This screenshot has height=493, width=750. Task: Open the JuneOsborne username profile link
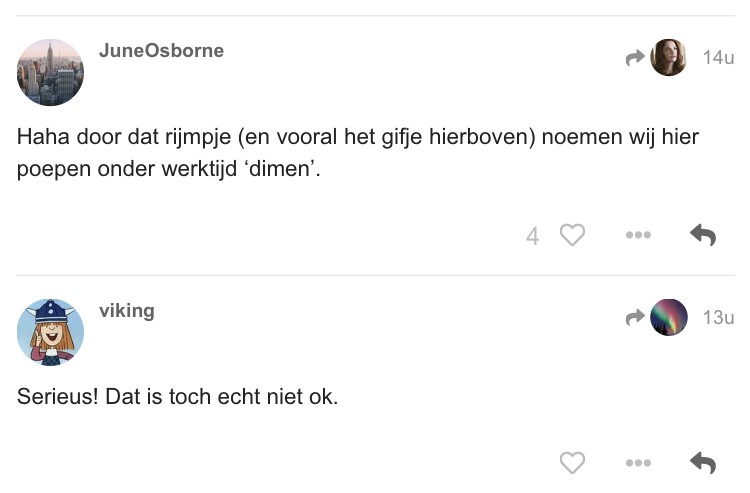[x=161, y=51]
